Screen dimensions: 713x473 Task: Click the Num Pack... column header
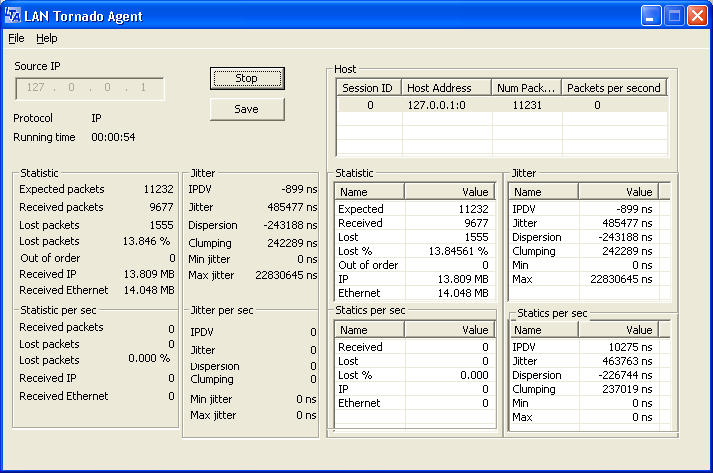coord(526,88)
